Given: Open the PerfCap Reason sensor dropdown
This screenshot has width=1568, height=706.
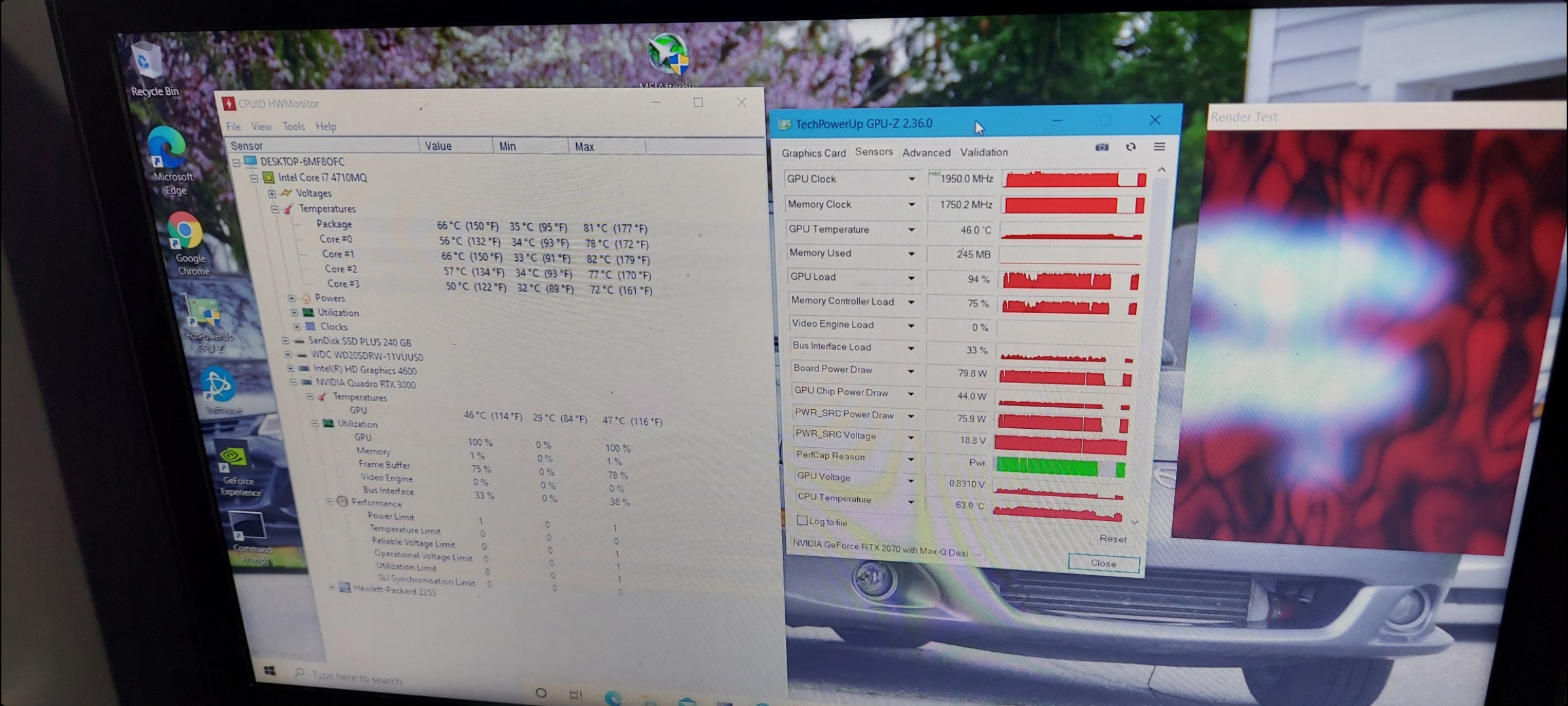Looking at the screenshot, I should coord(911,460).
